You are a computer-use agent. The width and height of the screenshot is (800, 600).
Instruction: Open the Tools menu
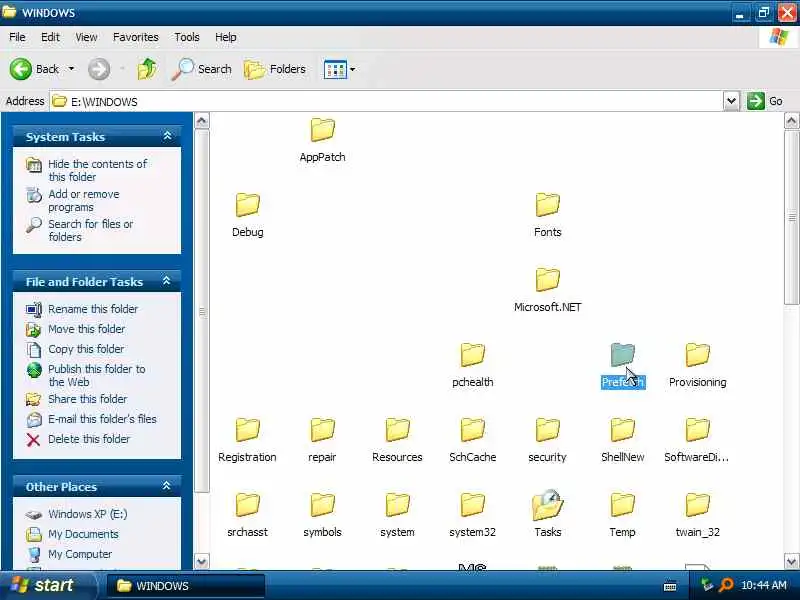click(187, 37)
